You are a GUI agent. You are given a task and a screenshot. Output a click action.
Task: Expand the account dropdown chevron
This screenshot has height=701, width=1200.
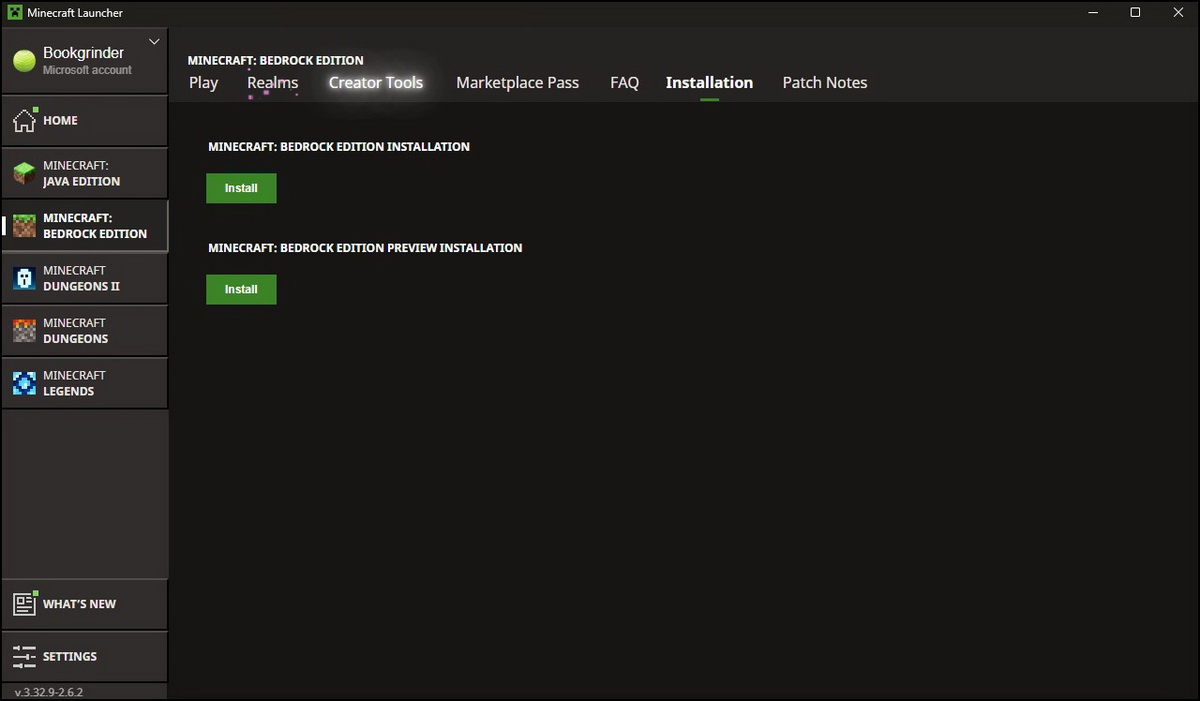154,42
